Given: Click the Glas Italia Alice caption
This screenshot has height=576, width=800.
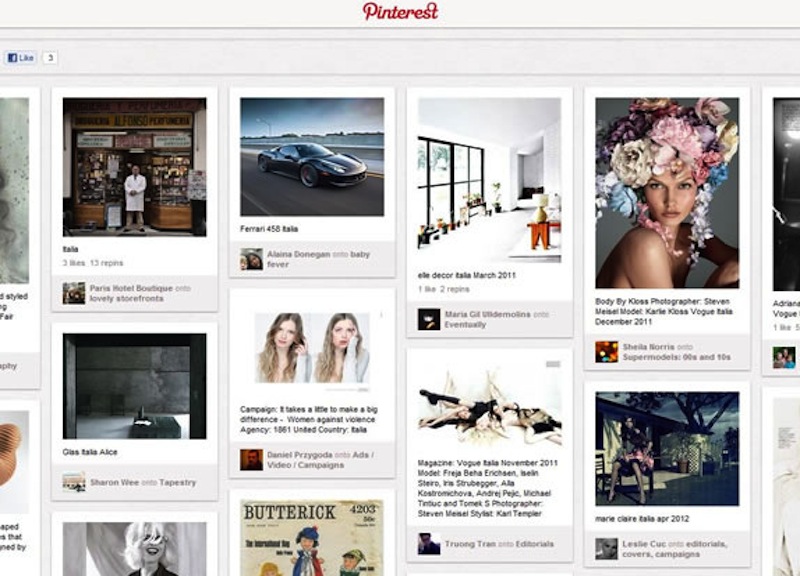Looking at the screenshot, I should 90,452.
